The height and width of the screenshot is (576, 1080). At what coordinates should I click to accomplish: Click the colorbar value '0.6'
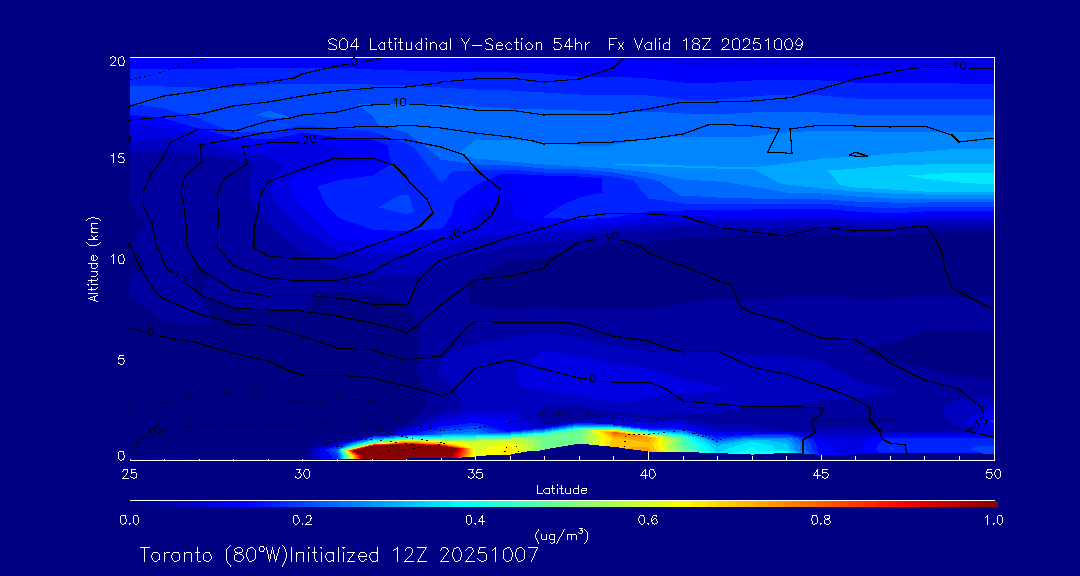pyautogui.click(x=649, y=520)
